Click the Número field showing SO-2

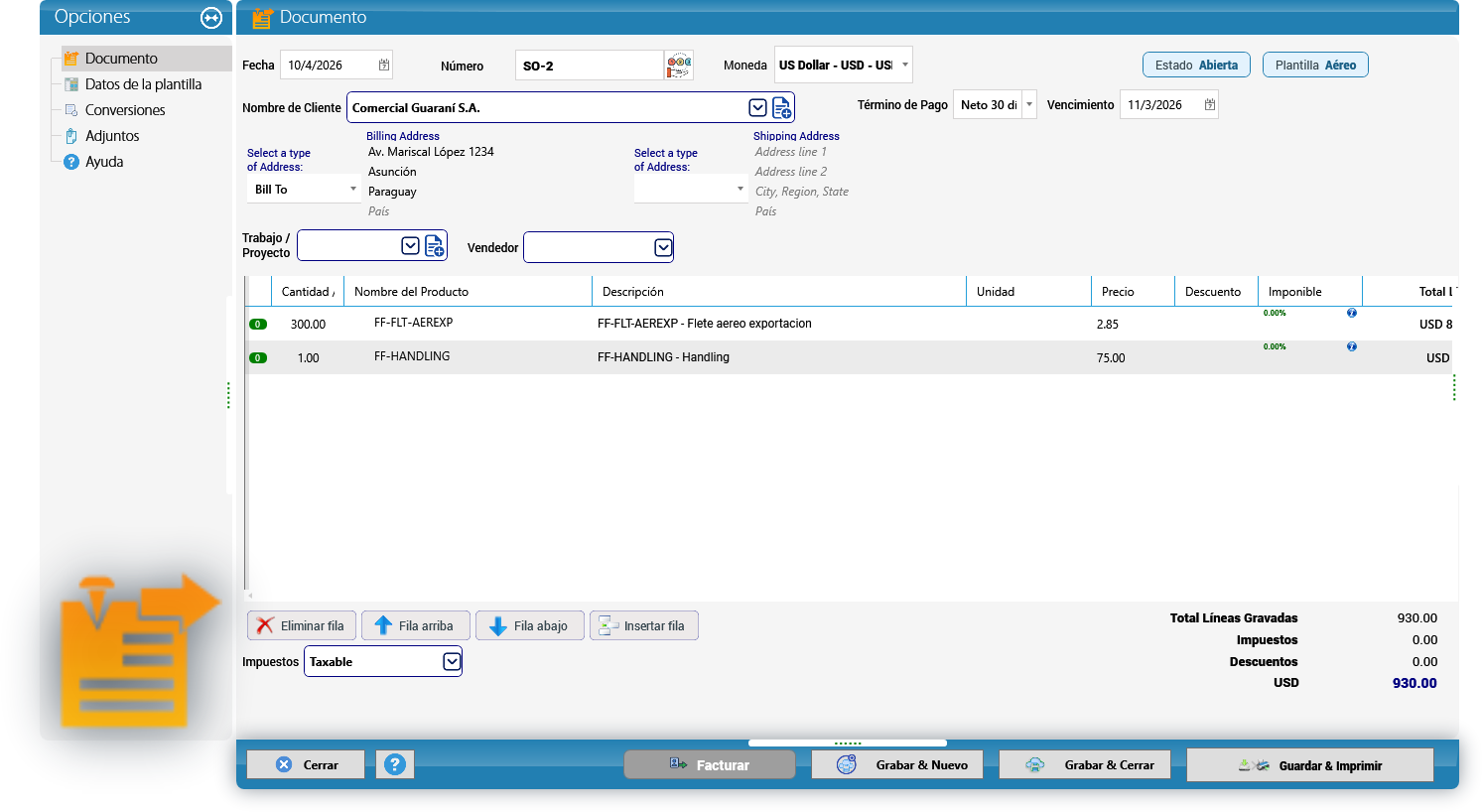click(x=589, y=66)
